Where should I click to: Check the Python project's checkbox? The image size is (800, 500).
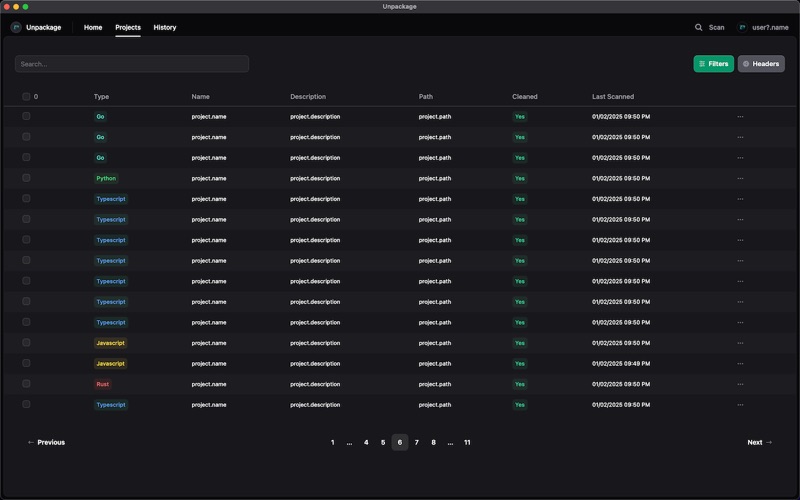pos(26,178)
